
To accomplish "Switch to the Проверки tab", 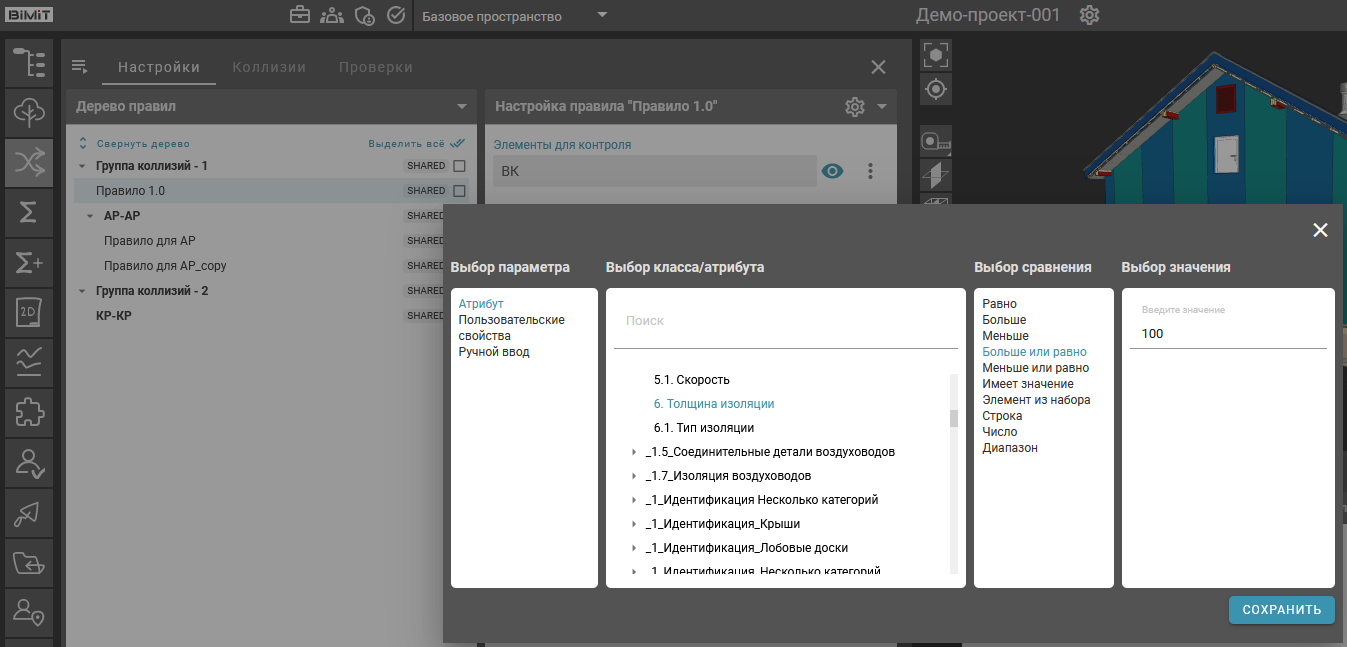I will click(375, 67).
